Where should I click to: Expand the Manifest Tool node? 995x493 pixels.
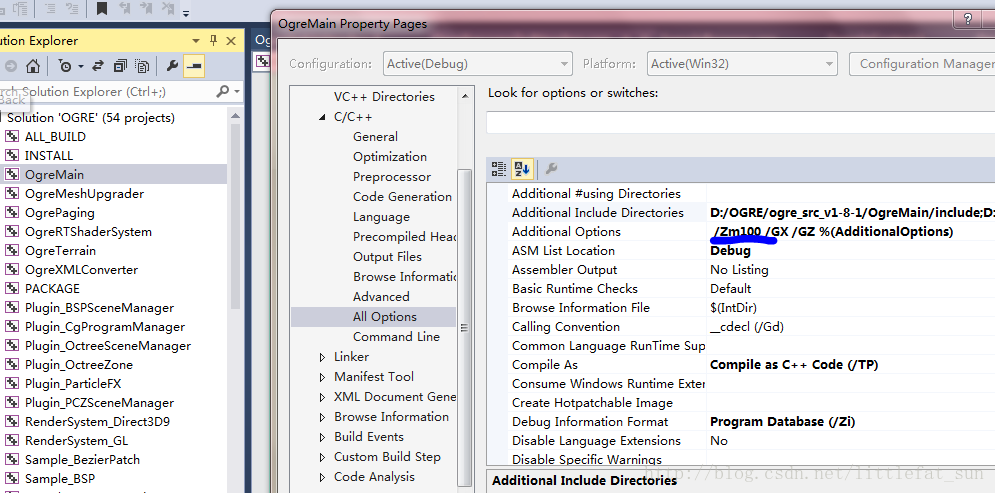tap(322, 377)
